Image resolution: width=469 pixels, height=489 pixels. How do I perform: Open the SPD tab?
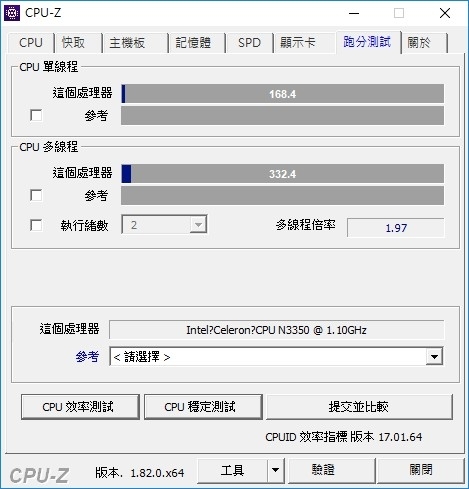tap(249, 43)
